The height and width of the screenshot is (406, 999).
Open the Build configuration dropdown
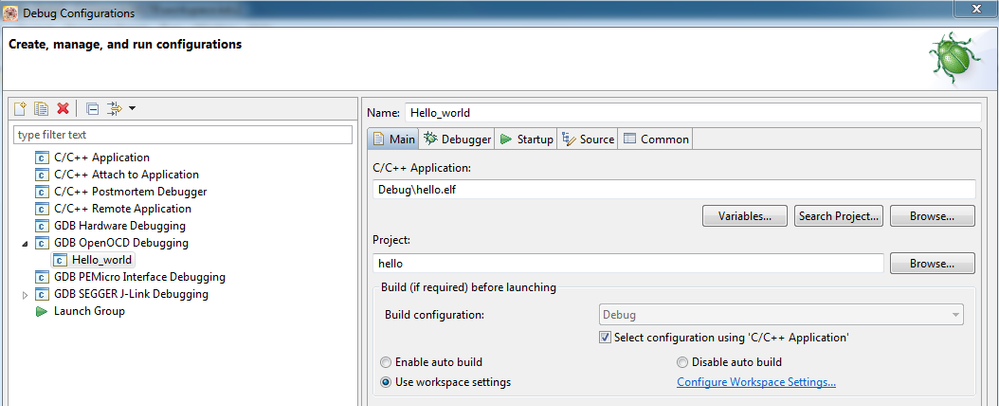click(781, 315)
